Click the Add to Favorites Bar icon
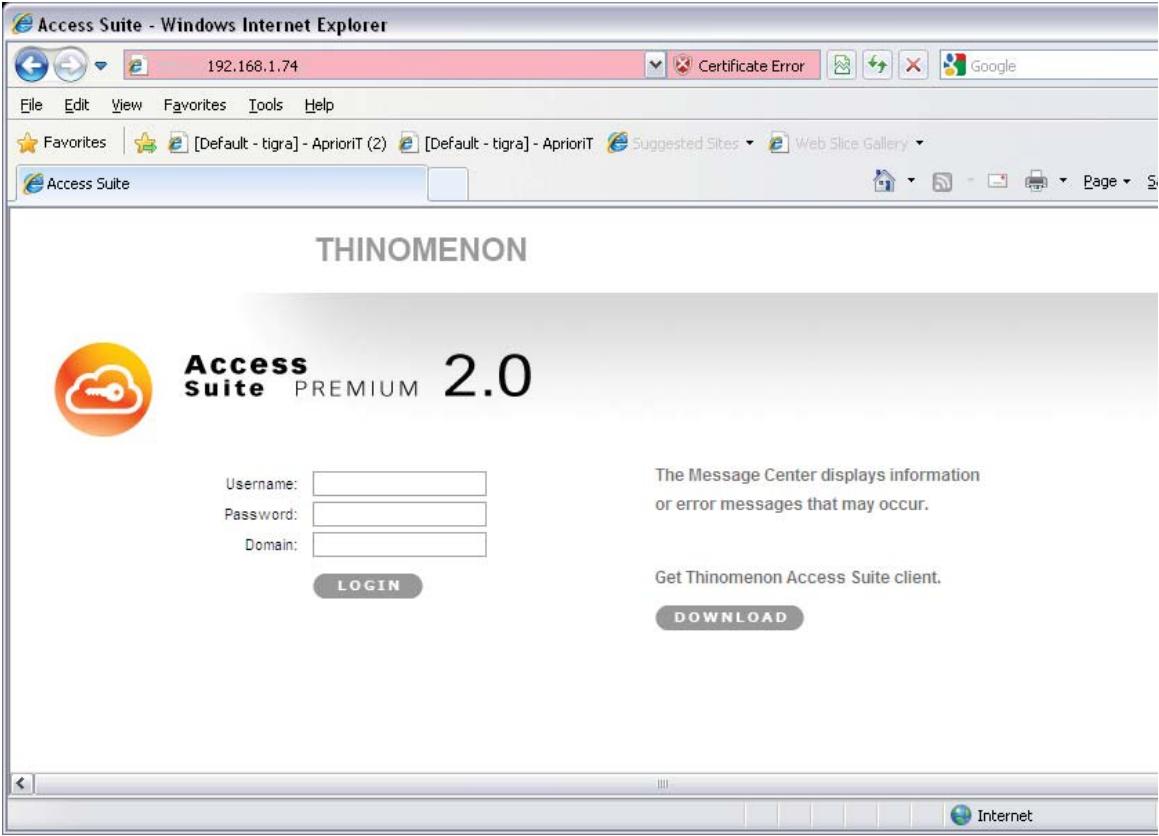 click(146, 143)
